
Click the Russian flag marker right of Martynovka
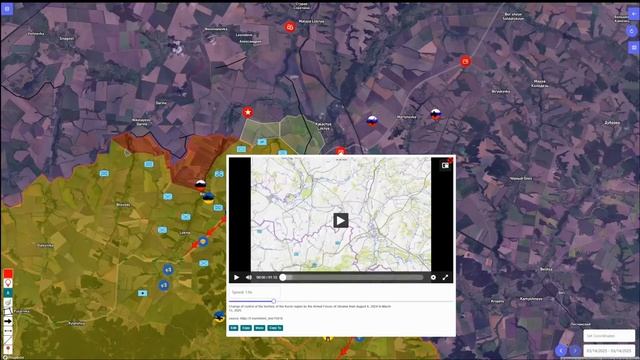tap(436, 114)
